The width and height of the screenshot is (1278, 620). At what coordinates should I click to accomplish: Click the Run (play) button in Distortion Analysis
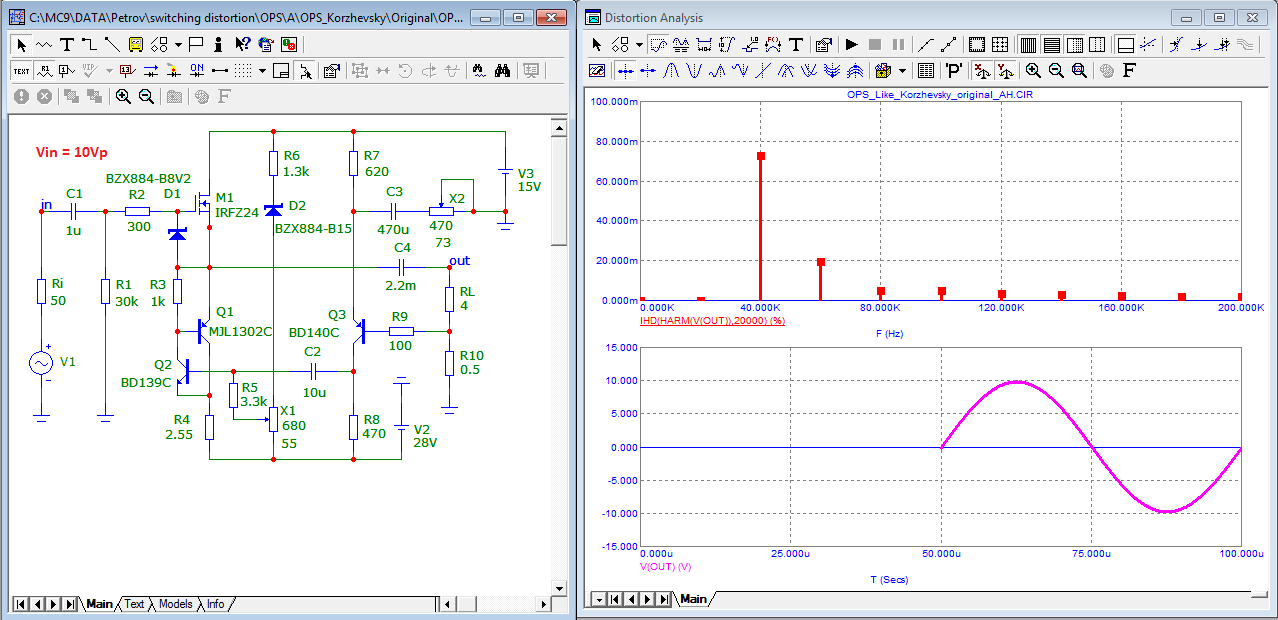[851, 44]
